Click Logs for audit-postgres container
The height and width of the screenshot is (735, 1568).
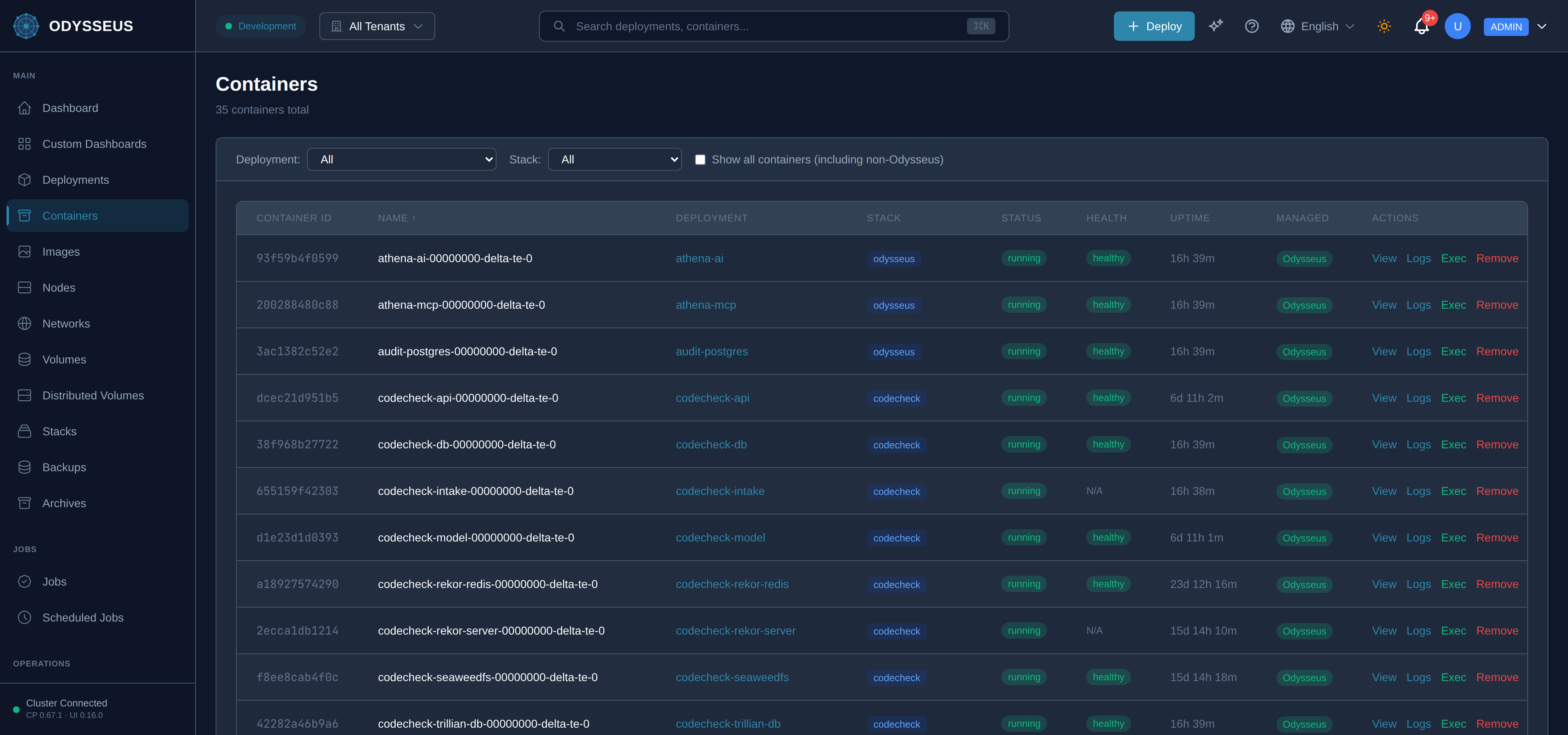point(1418,351)
